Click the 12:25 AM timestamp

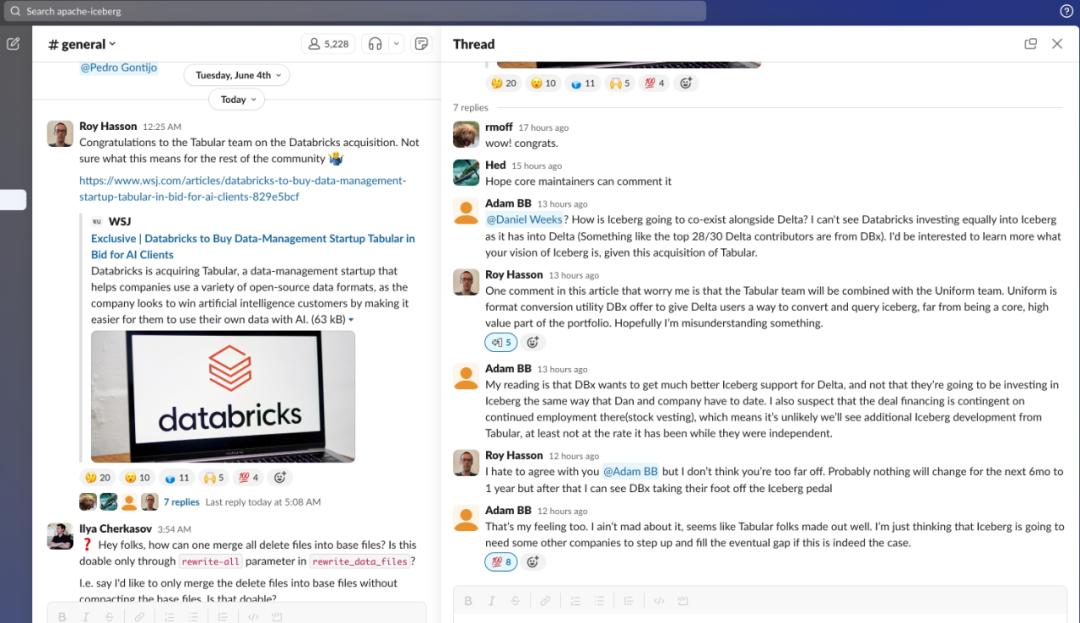pos(162,127)
